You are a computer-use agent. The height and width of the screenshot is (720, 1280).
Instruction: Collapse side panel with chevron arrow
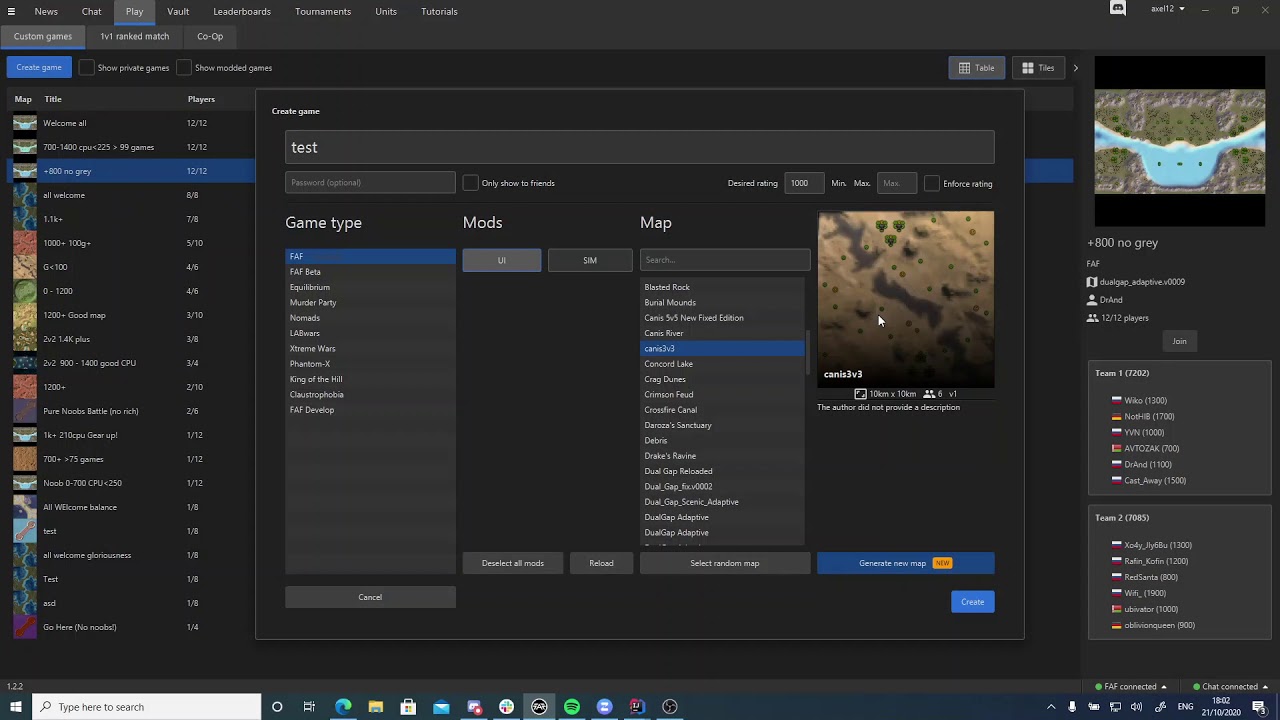pos(1075,68)
